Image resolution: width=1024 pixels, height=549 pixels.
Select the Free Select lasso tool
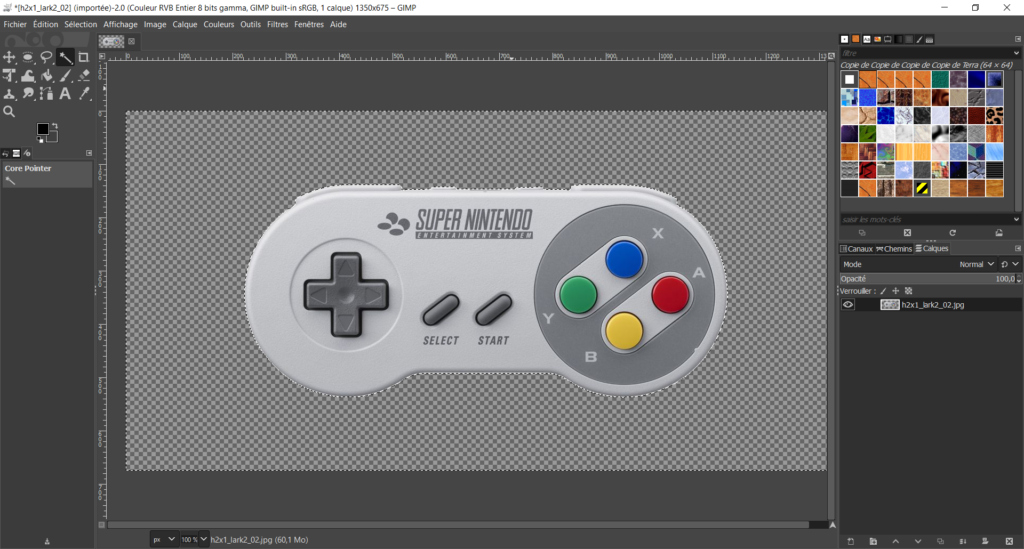tap(46, 57)
